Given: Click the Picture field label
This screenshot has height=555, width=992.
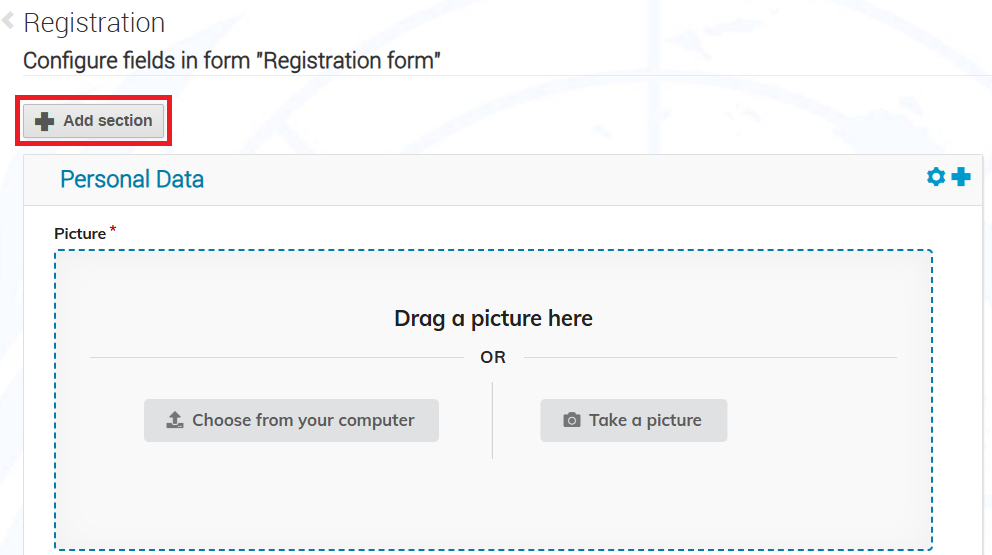Looking at the screenshot, I should 80,234.
